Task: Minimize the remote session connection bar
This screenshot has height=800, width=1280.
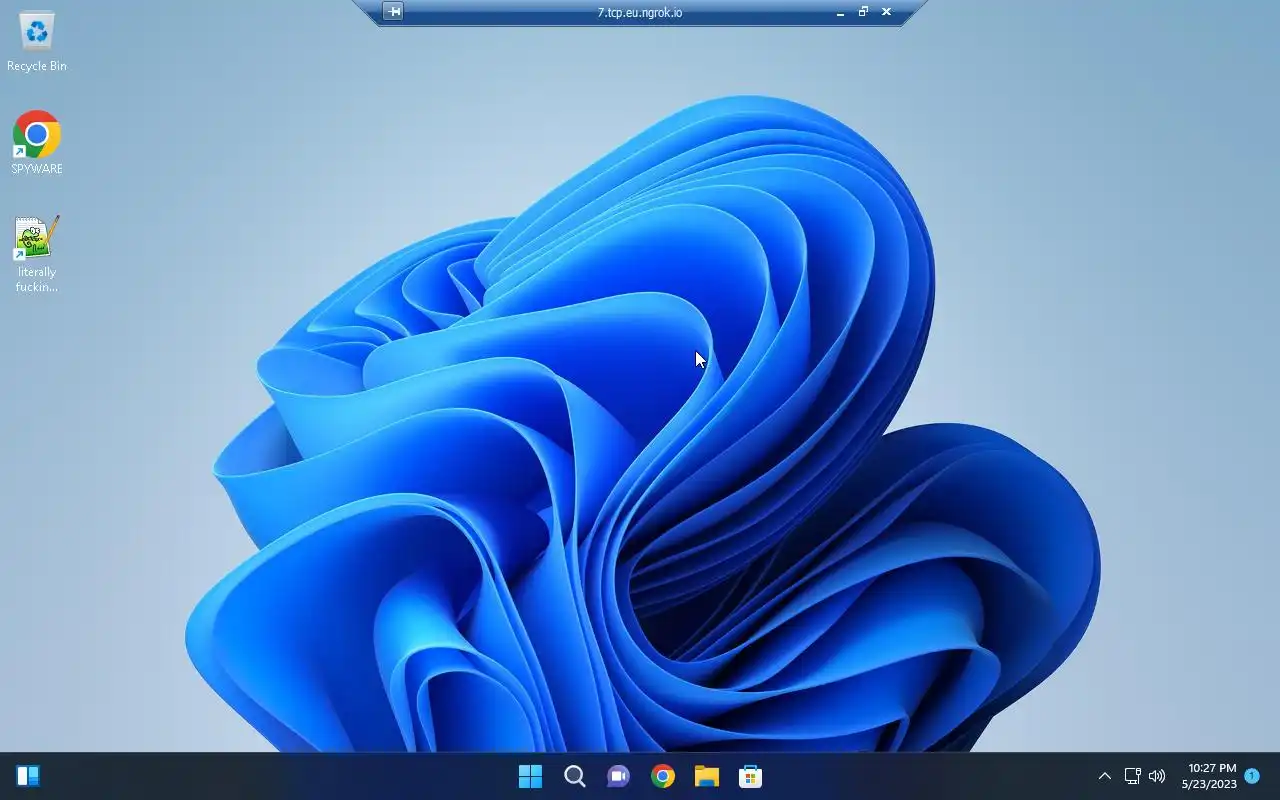Action: tap(840, 12)
